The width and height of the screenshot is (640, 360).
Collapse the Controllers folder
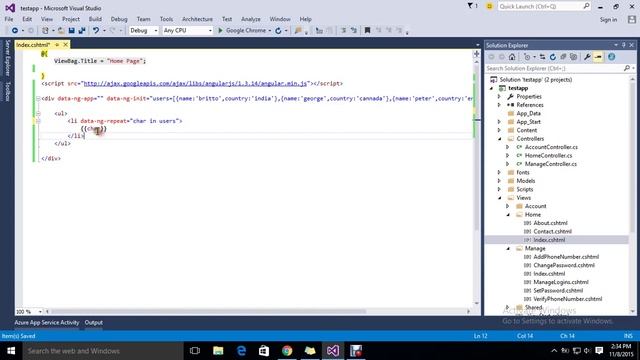tap(499, 139)
